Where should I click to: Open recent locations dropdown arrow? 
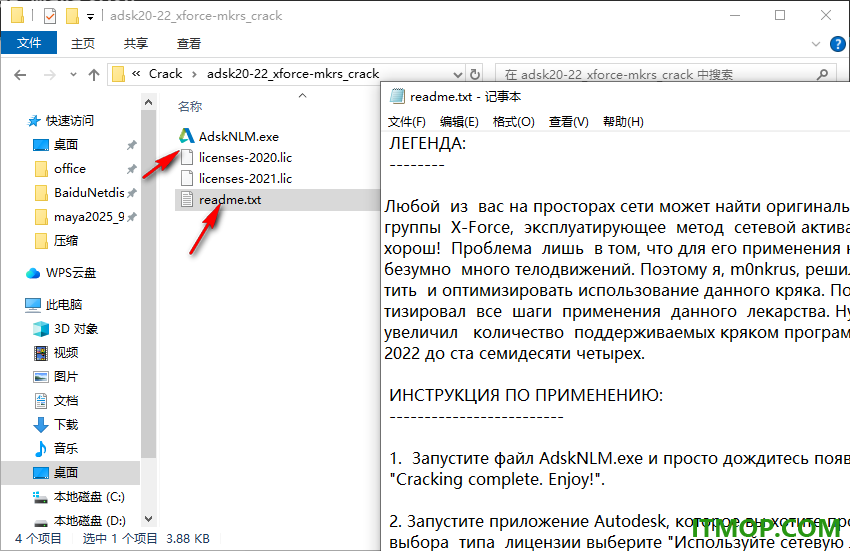click(x=73, y=74)
